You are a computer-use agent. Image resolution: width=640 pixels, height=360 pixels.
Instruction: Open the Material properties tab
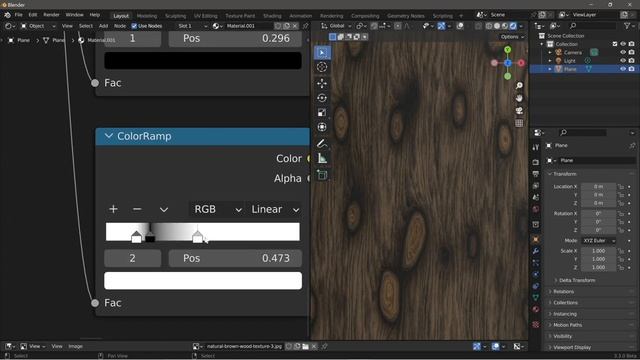pos(536,309)
